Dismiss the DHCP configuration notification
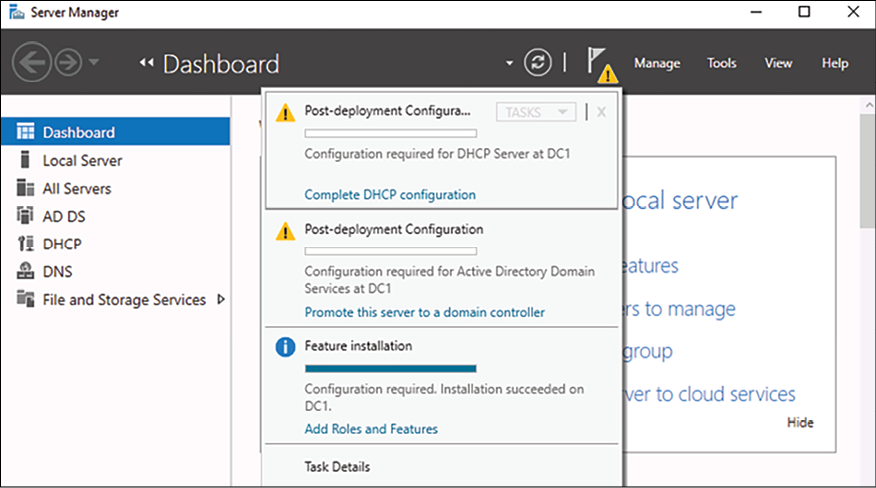 (601, 112)
